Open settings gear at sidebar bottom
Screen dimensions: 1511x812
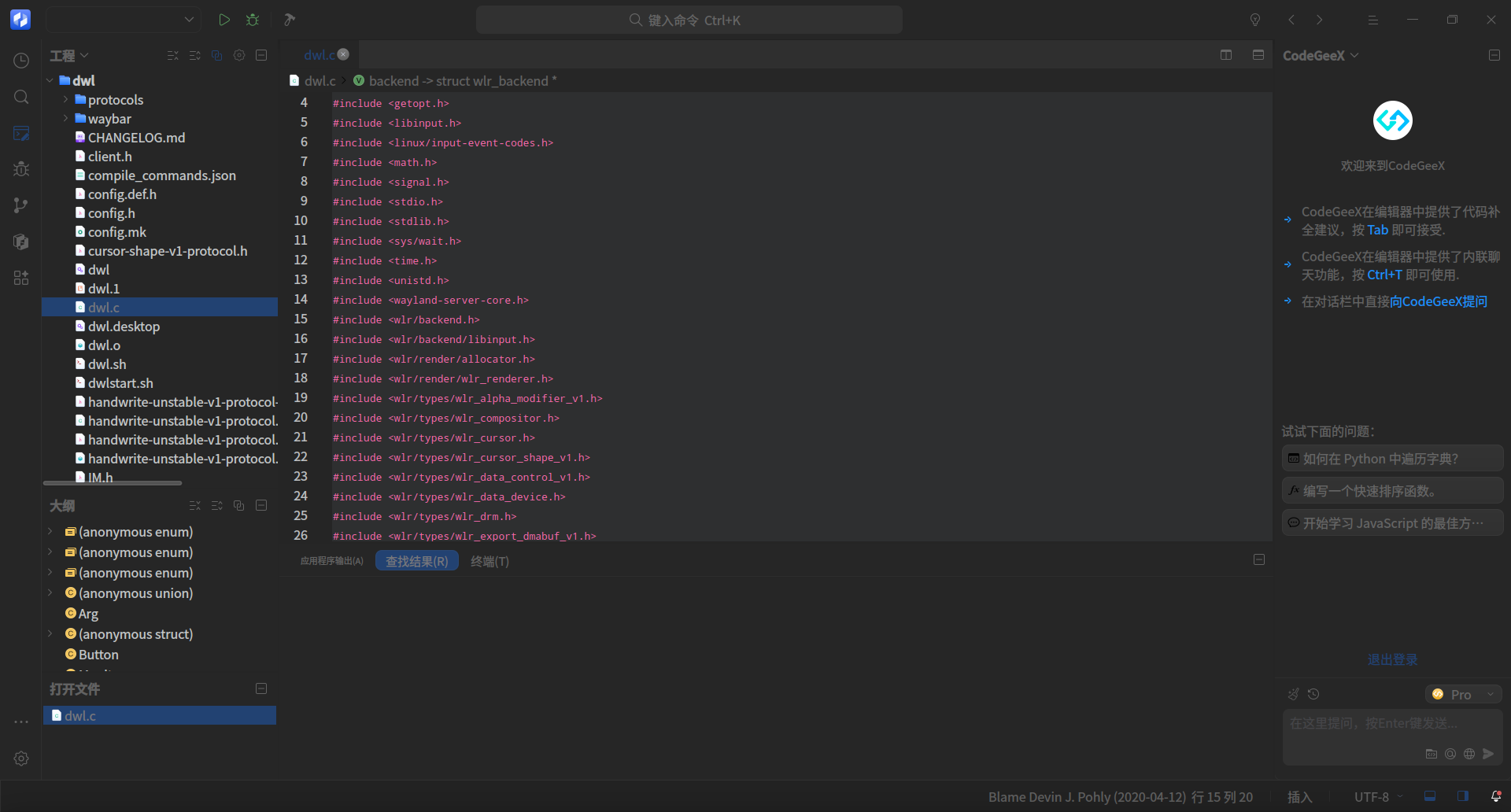21,758
